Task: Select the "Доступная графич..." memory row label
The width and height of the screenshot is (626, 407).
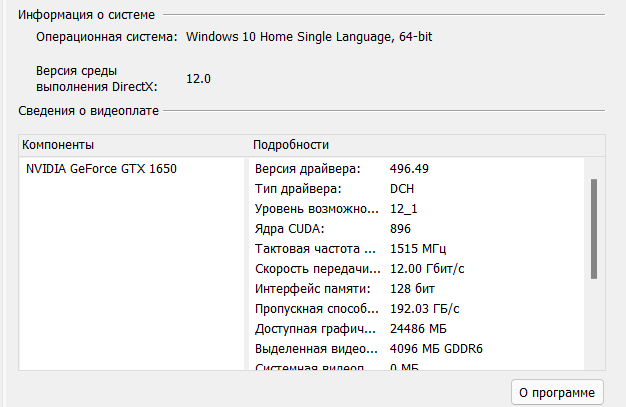Action: (315, 329)
